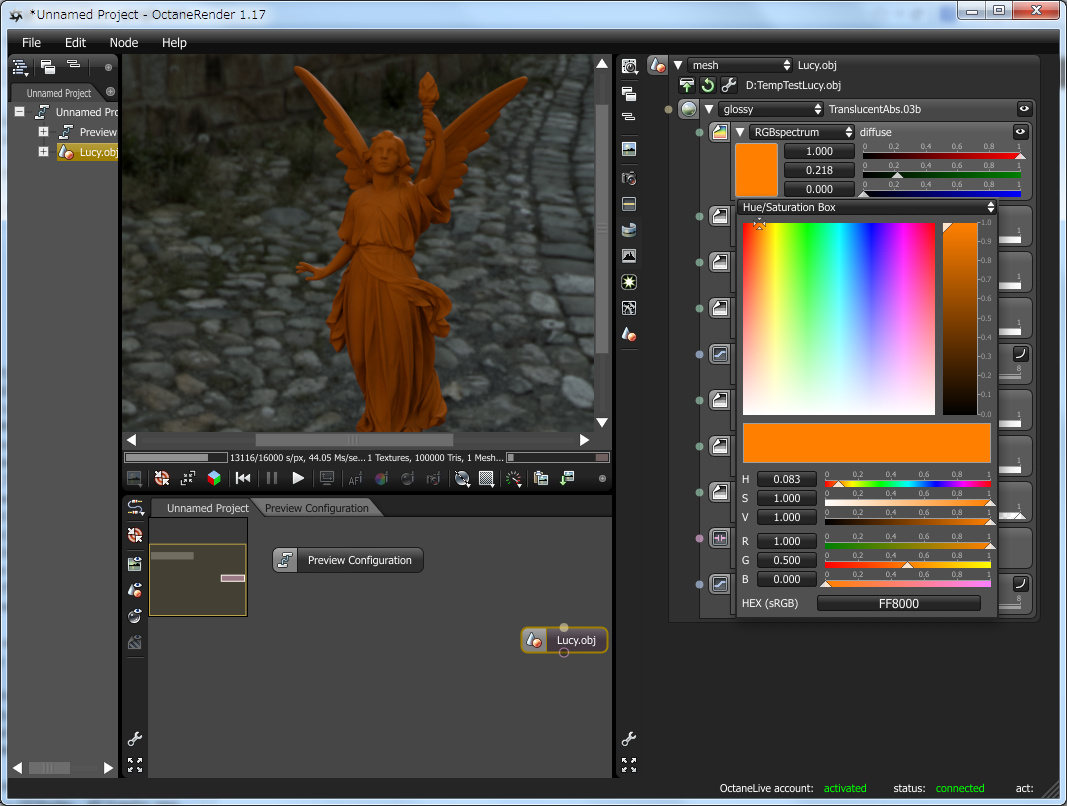Click the vertical brightness value bar

959,319
